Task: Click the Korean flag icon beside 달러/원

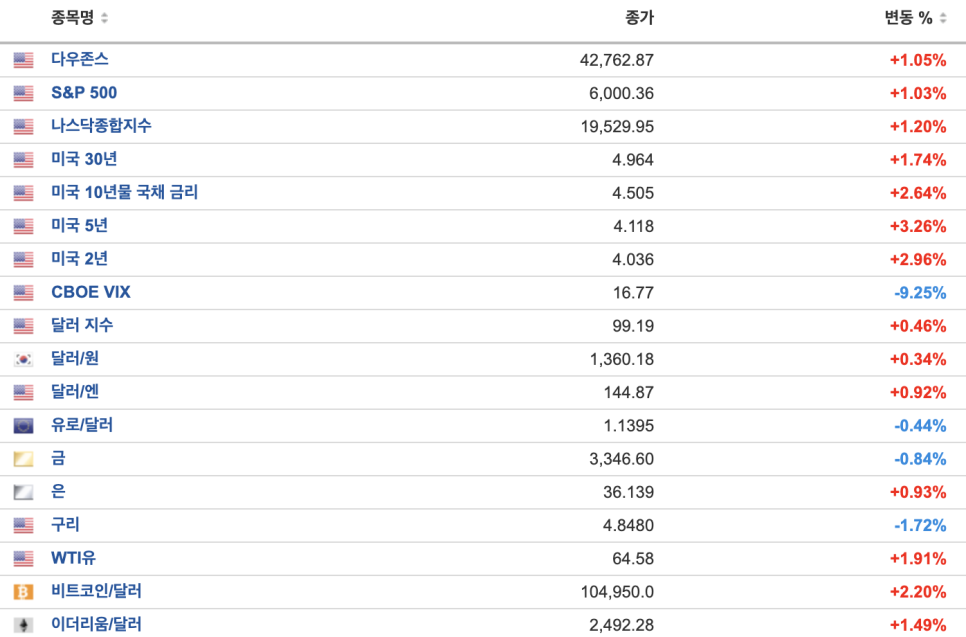Action: click(x=23, y=359)
